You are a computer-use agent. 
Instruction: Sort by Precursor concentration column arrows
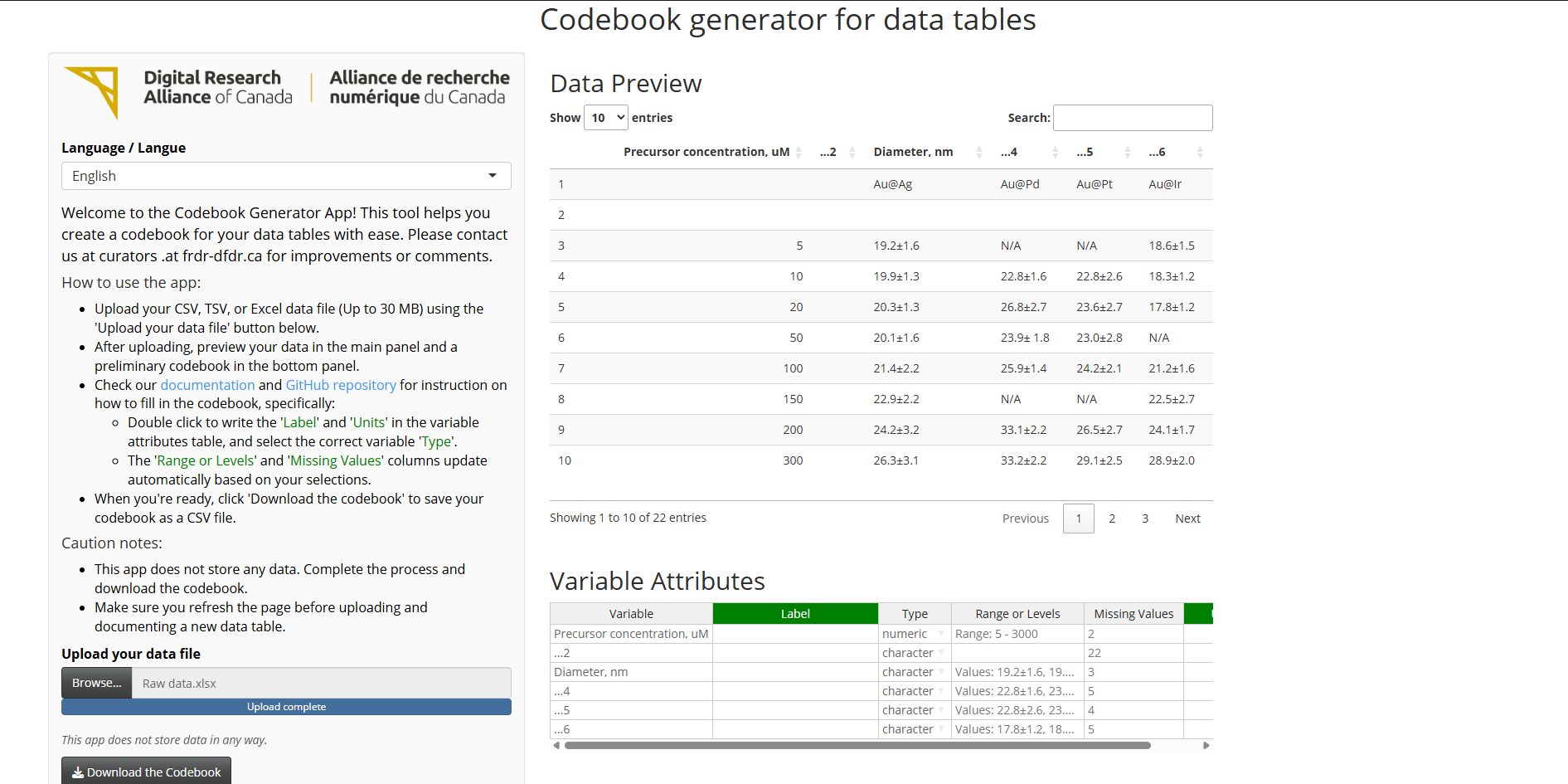799,152
